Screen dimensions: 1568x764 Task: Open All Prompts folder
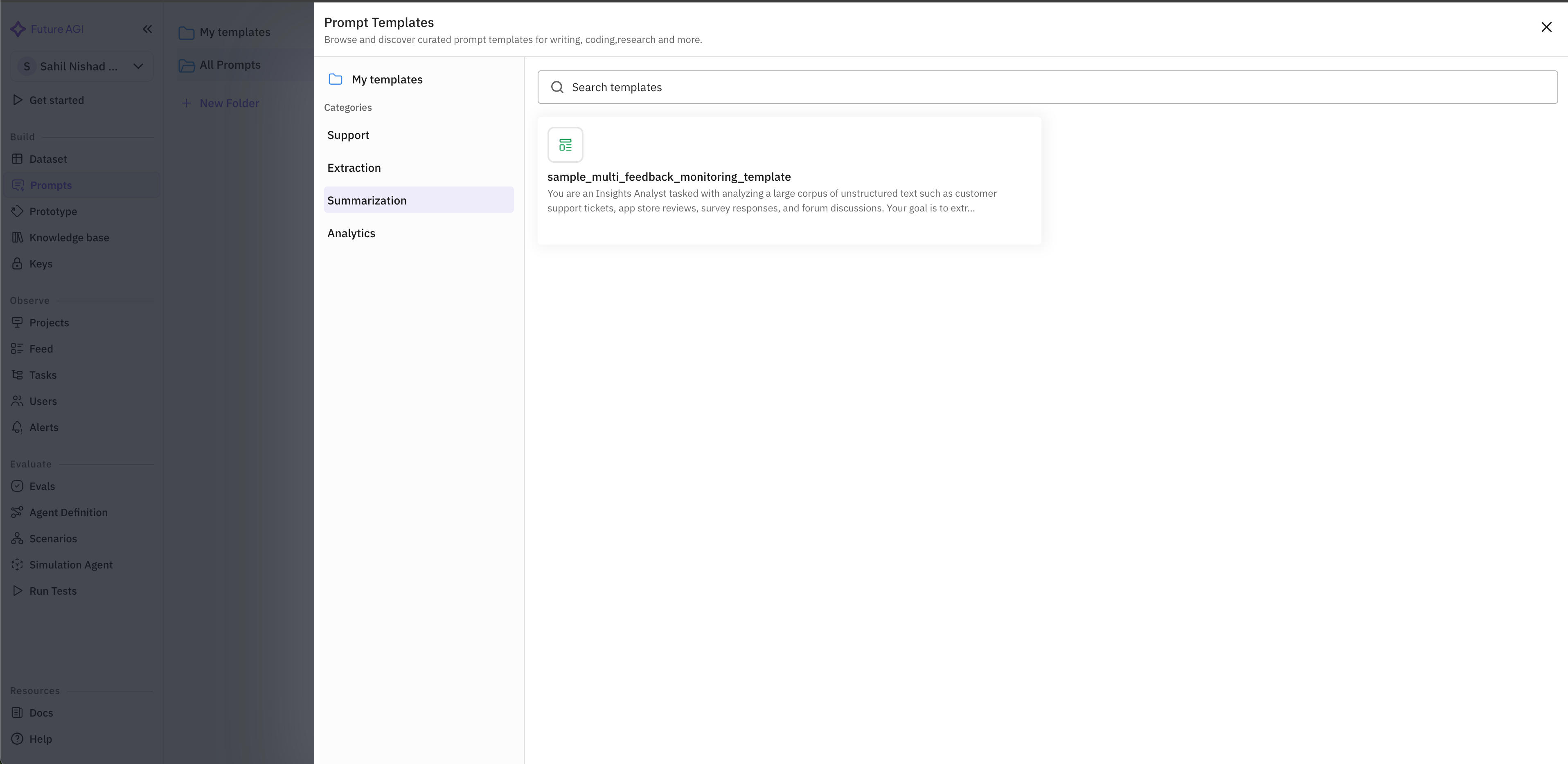click(x=230, y=65)
